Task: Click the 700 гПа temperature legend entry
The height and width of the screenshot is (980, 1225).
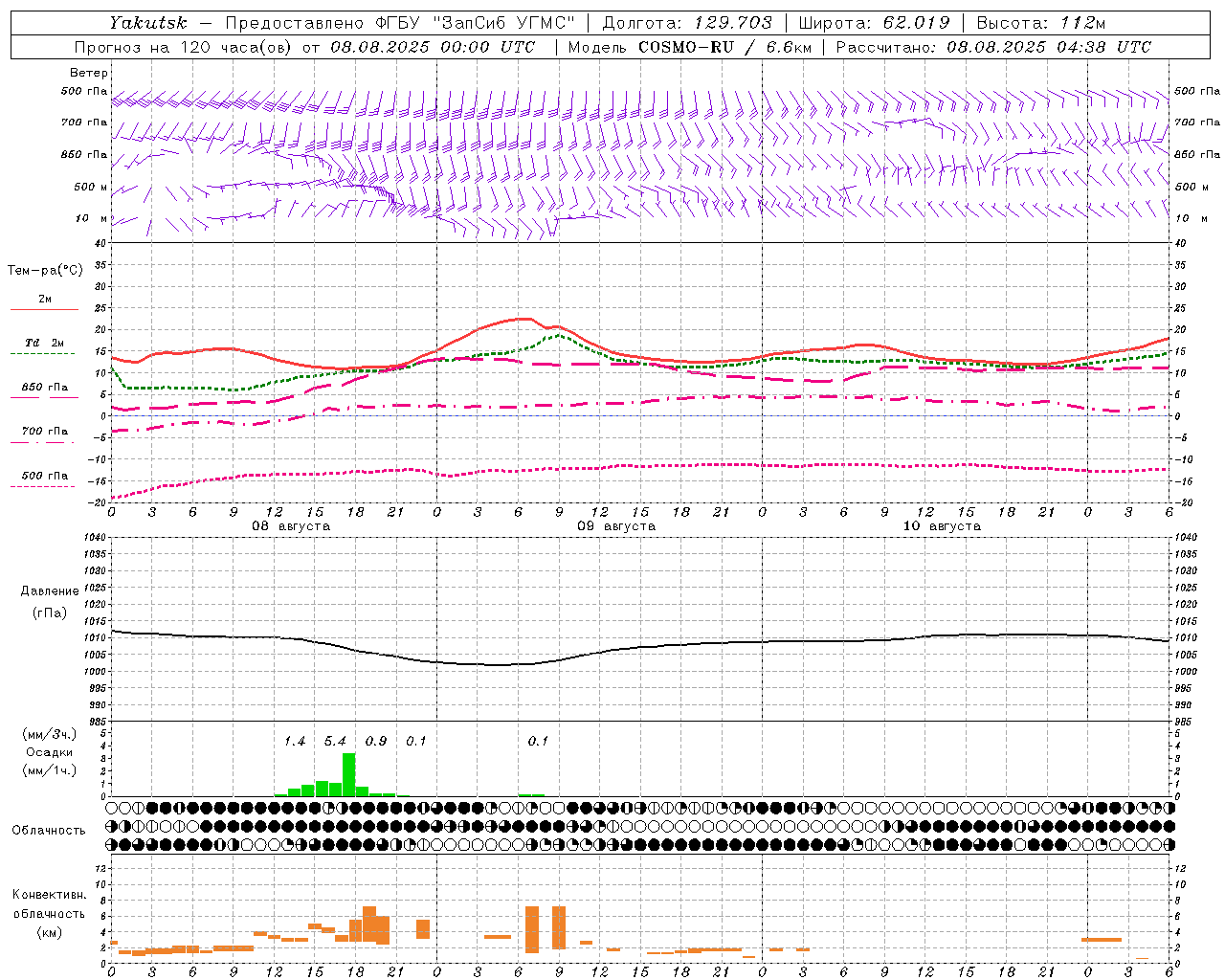Action: point(44,432)
